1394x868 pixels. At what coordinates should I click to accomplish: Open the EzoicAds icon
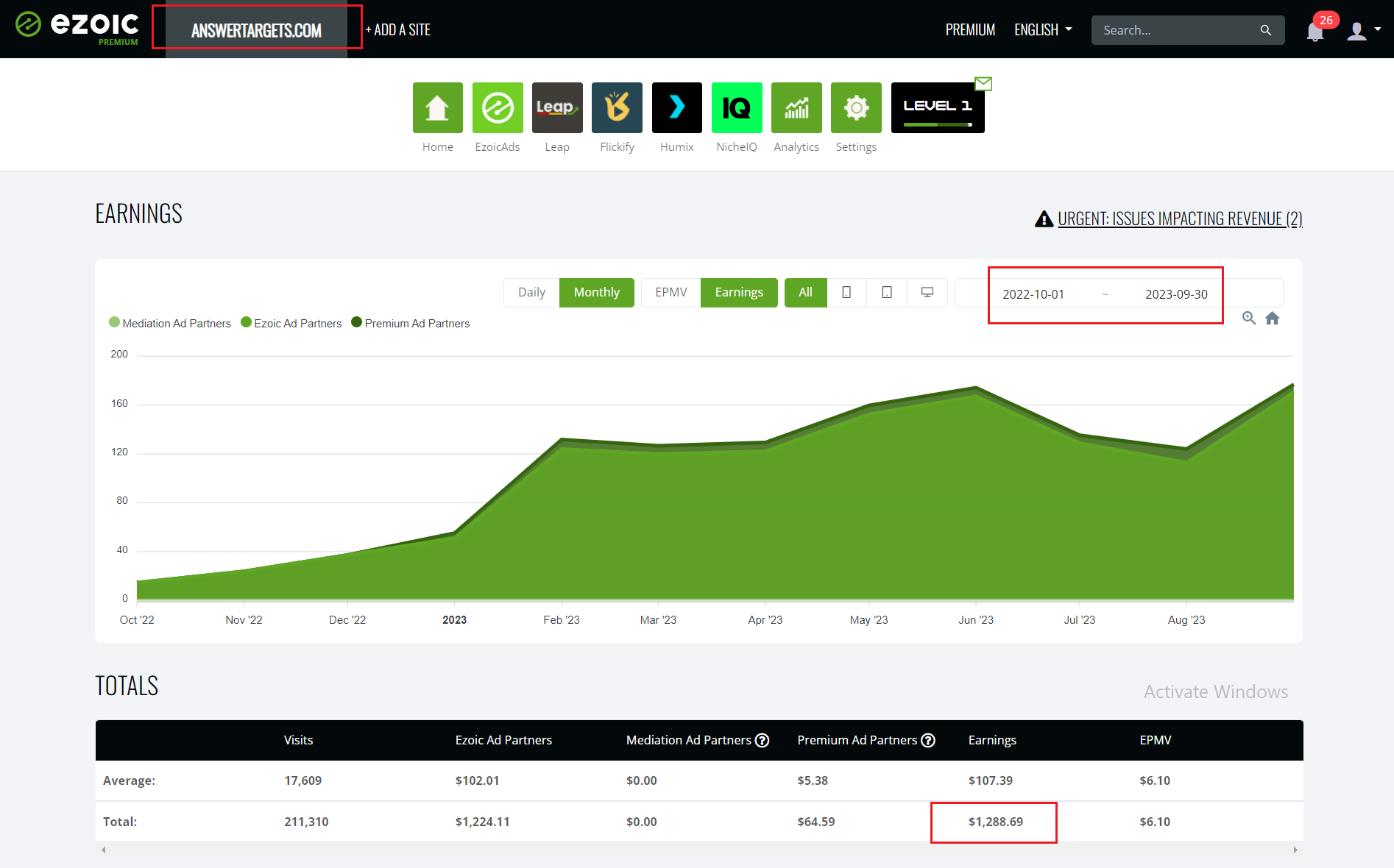point(498,107)
